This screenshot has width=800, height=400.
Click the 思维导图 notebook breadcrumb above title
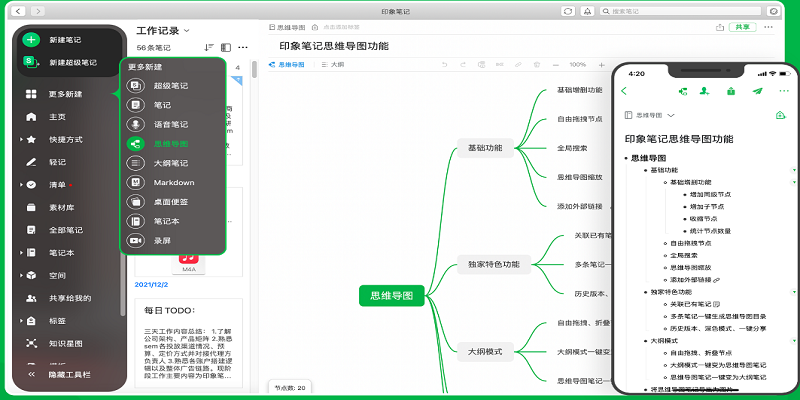(x=287, y=27)
